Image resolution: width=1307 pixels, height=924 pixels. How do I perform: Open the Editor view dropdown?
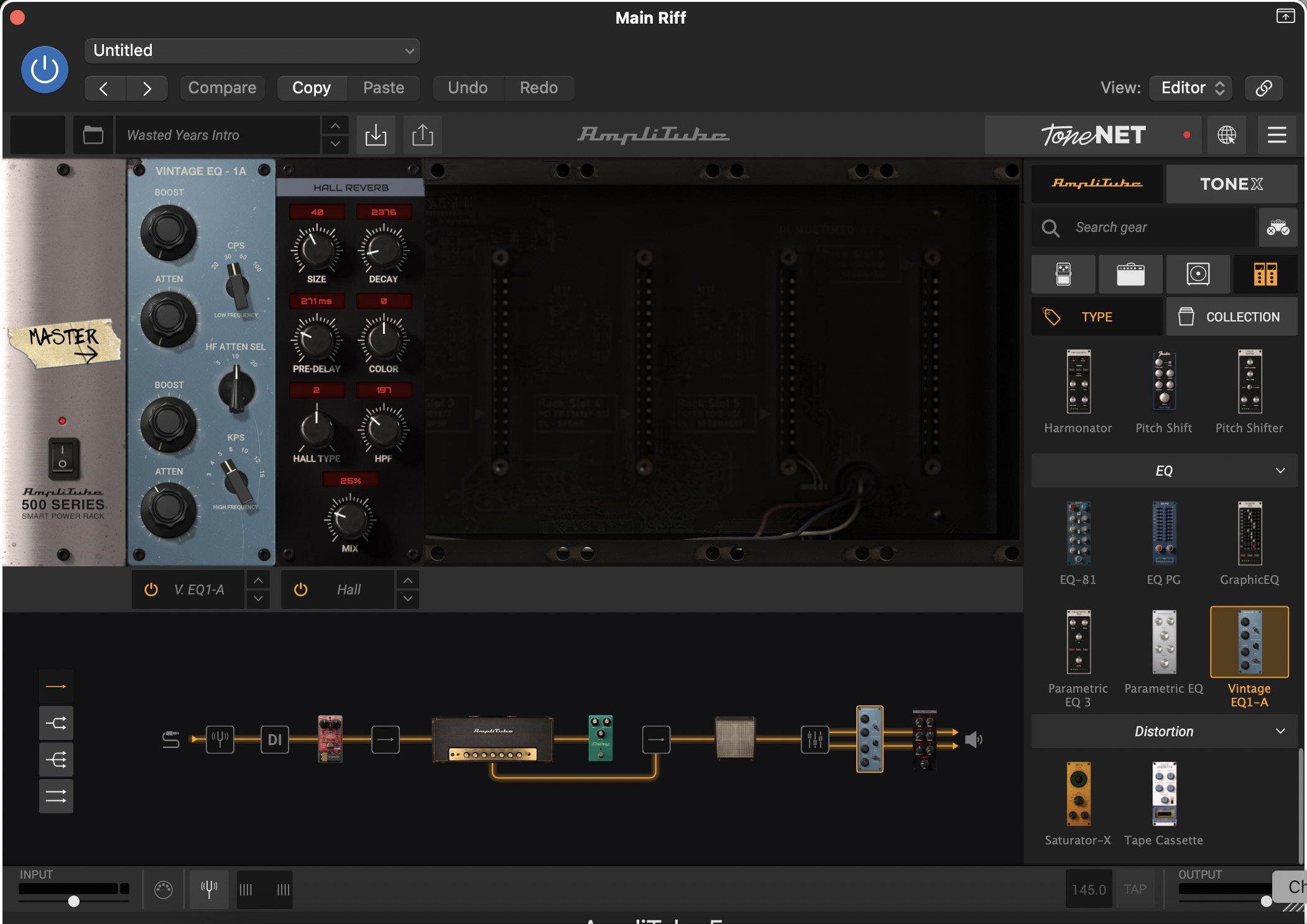tap(1191, 88)
